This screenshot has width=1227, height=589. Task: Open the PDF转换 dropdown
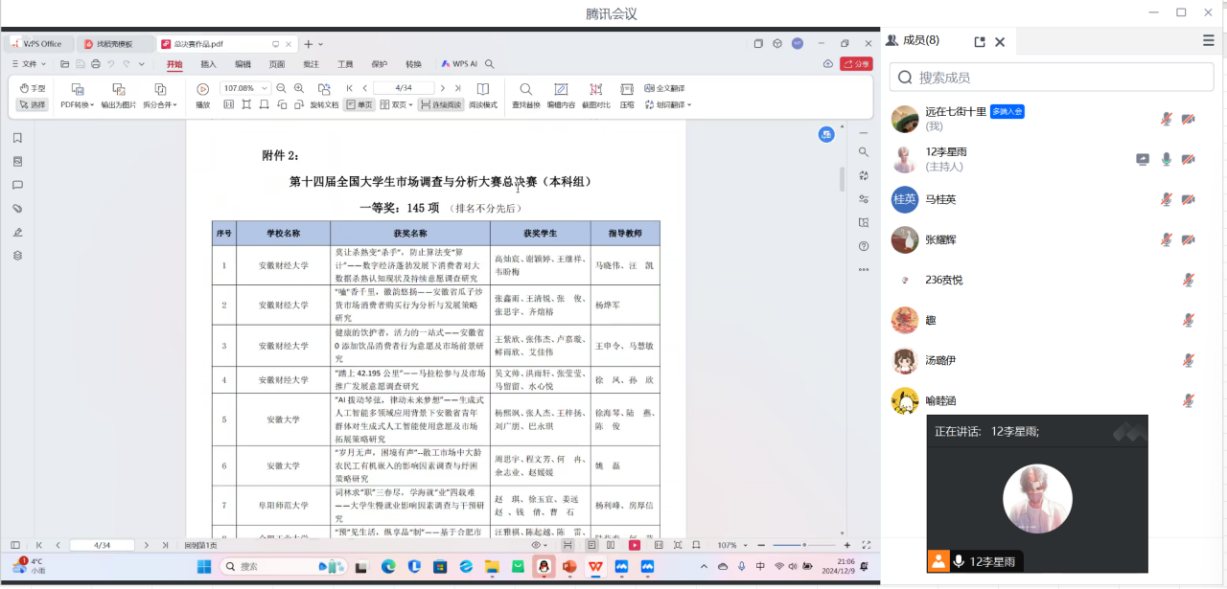click(77, 105)
